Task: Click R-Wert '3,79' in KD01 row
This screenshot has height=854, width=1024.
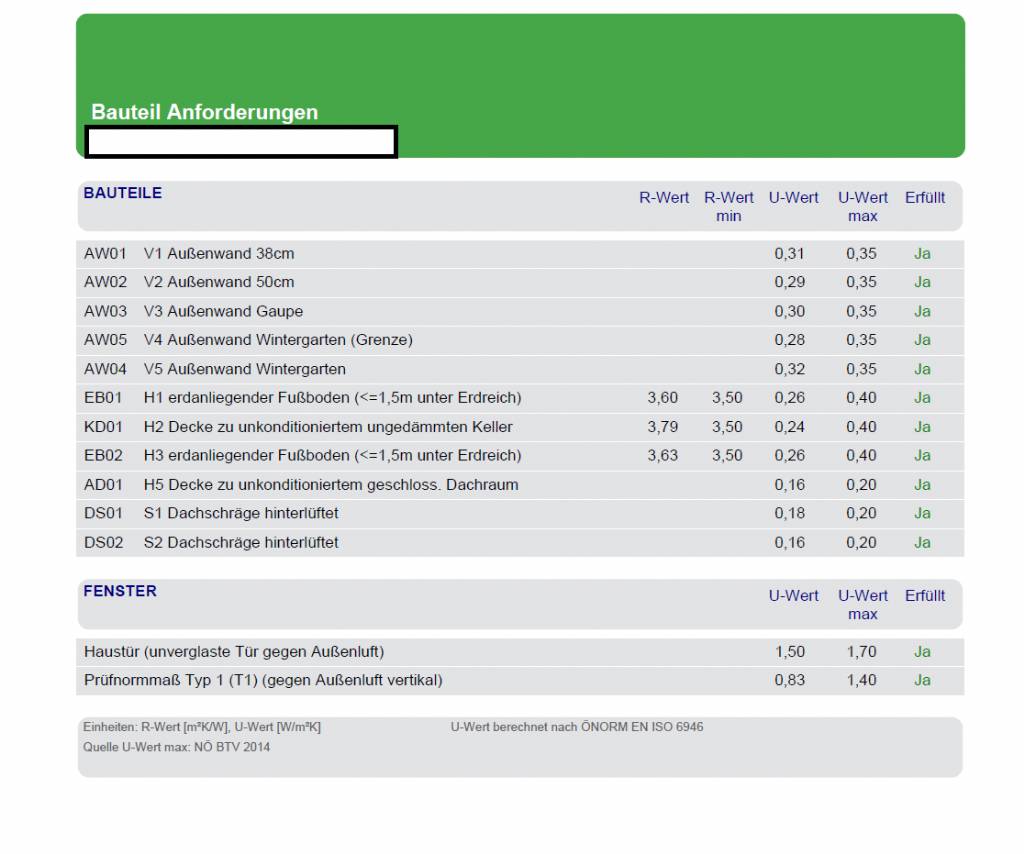Action: 663,427
